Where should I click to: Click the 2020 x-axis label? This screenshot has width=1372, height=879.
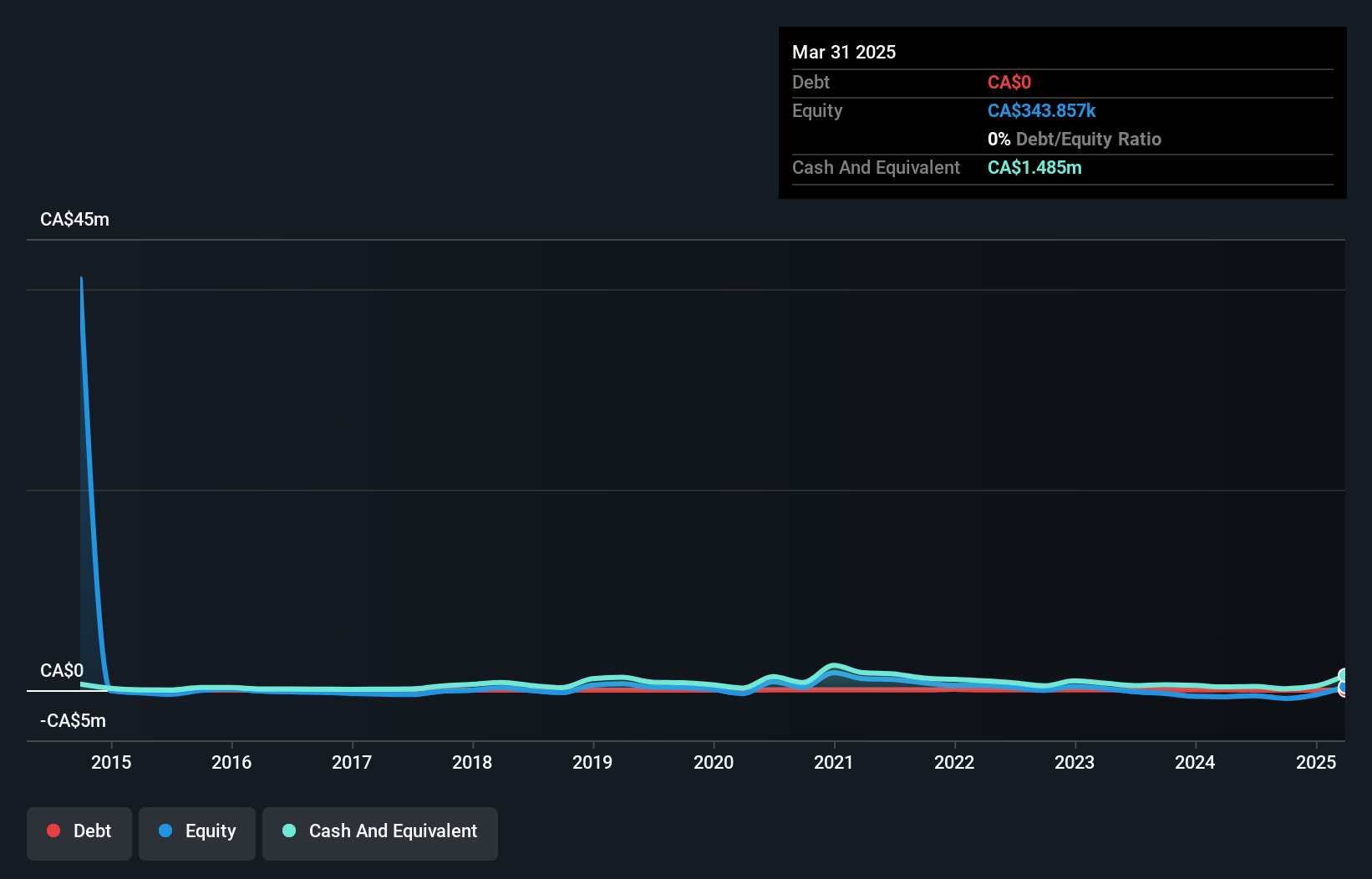click(x=714, y=762)
